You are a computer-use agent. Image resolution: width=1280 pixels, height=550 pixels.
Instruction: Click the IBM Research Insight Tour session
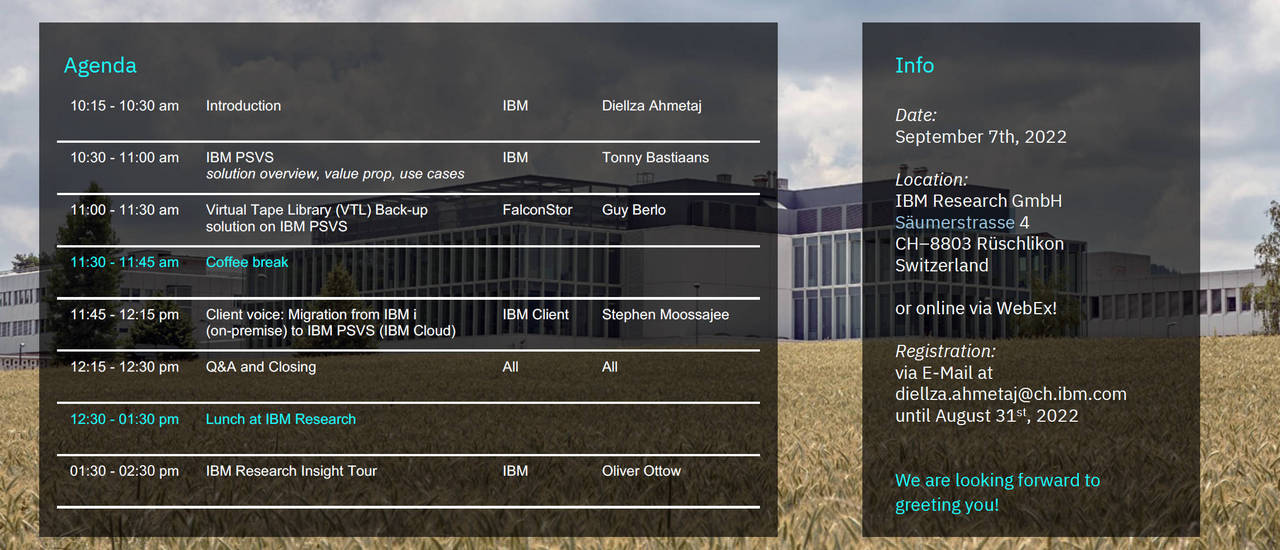pos(291,471)
